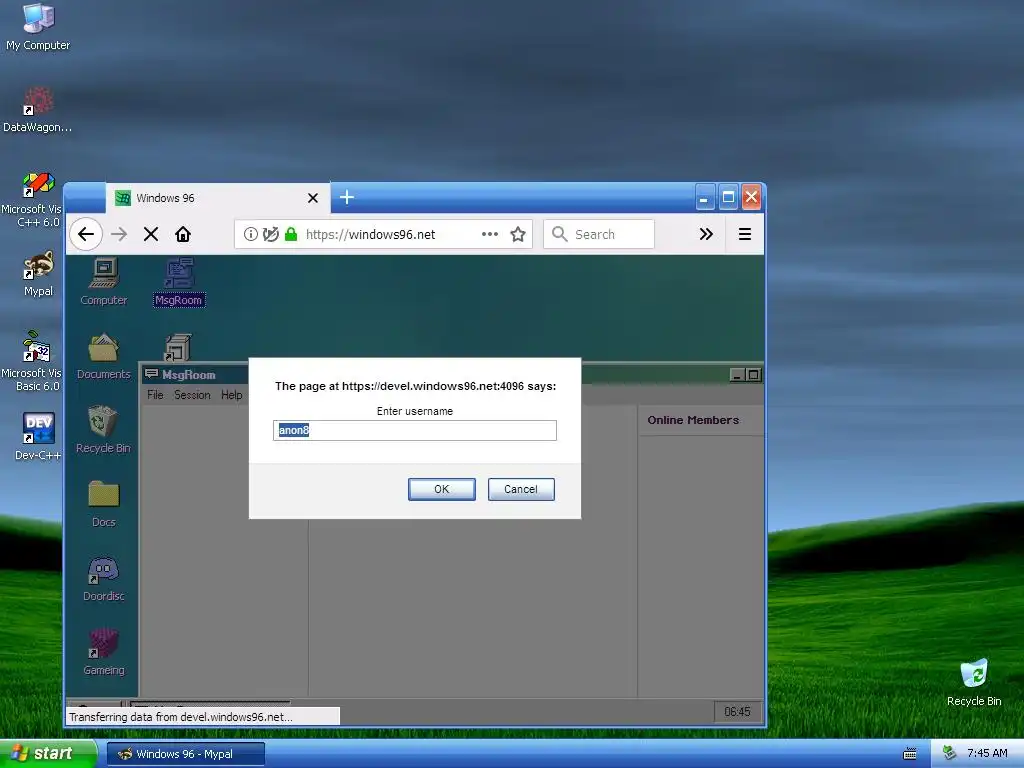This screenshot has width=1024, height=768.
Task: Open the browser hamburger menu
Action: [744, 234]
